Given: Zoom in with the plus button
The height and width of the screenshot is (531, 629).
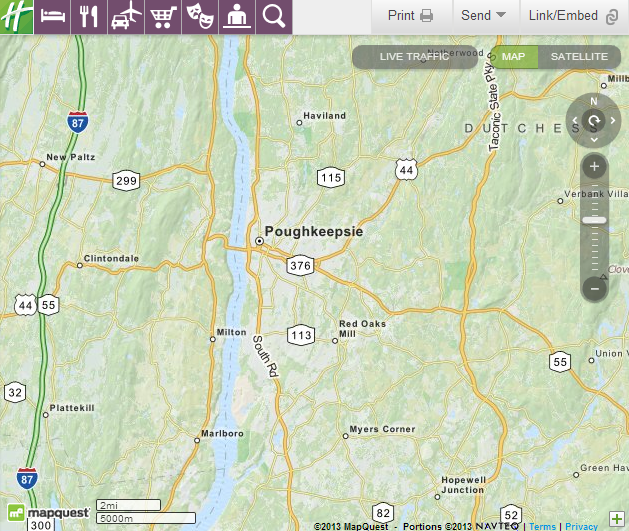Looking at the screenshot, I should (594, 166).
